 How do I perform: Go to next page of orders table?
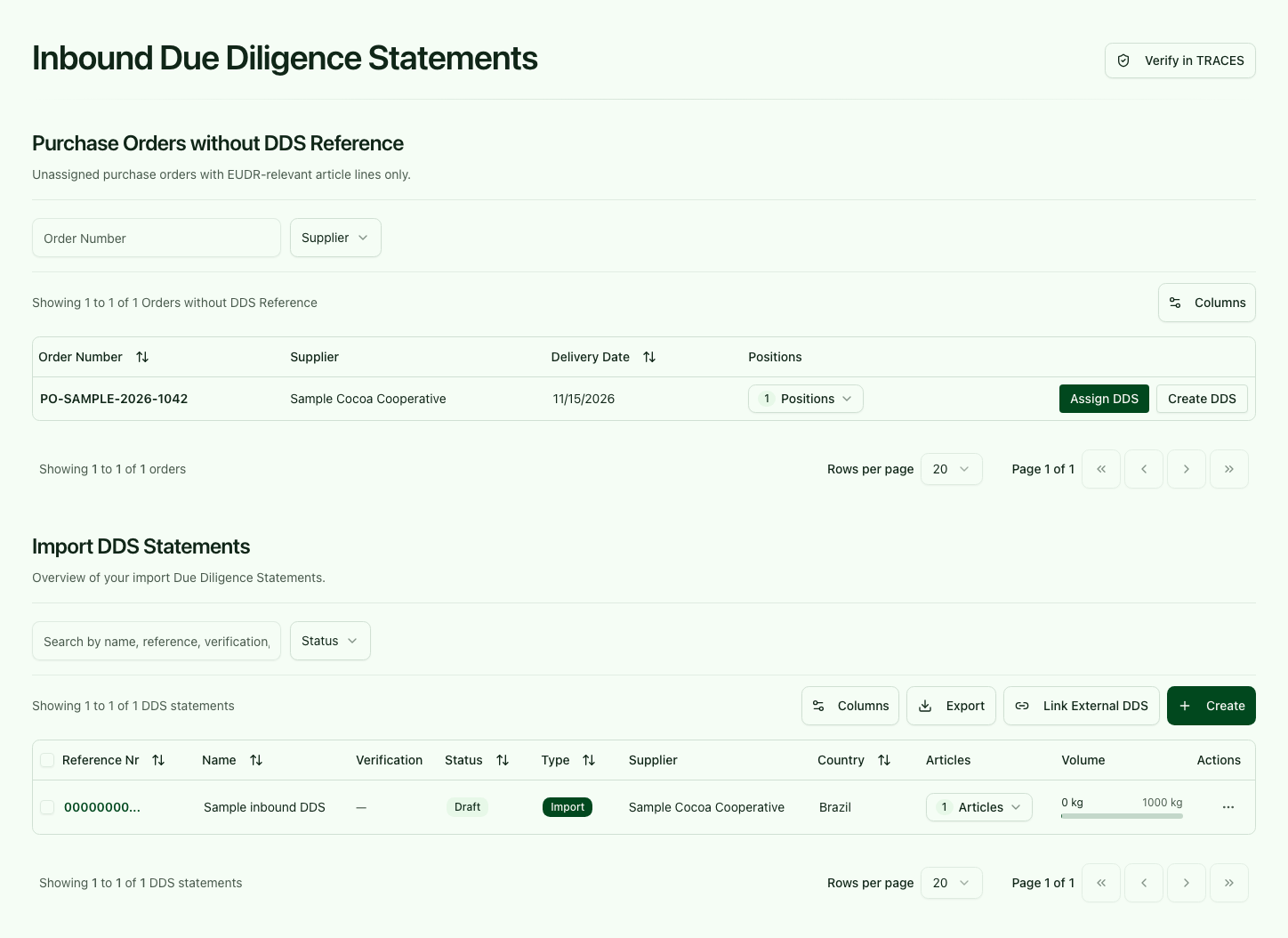(x=1187, y=469)
